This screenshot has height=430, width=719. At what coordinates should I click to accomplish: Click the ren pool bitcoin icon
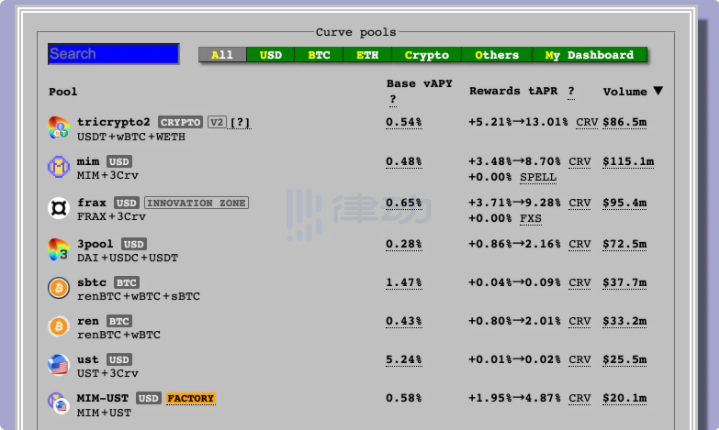tap(59, 326)
